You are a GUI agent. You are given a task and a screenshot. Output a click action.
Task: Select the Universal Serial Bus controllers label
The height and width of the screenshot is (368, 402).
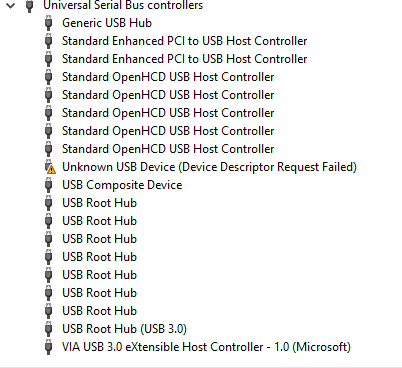[123, 5]
